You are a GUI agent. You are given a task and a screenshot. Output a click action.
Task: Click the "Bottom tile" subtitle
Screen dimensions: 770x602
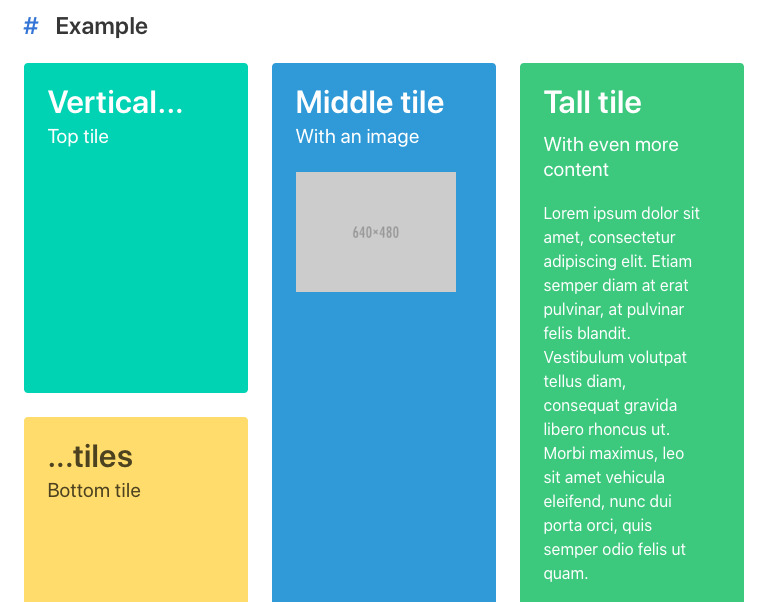(x=94, y=491)
